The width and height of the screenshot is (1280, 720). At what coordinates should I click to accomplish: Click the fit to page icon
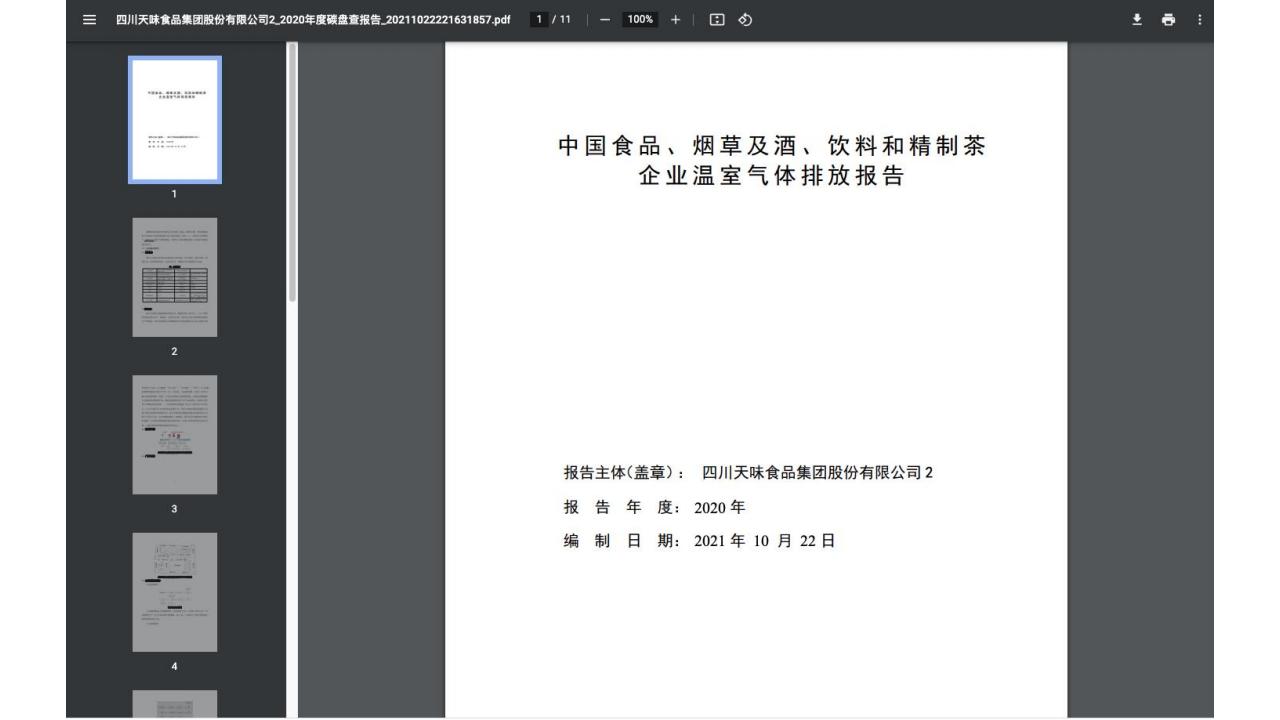(716, 19)
